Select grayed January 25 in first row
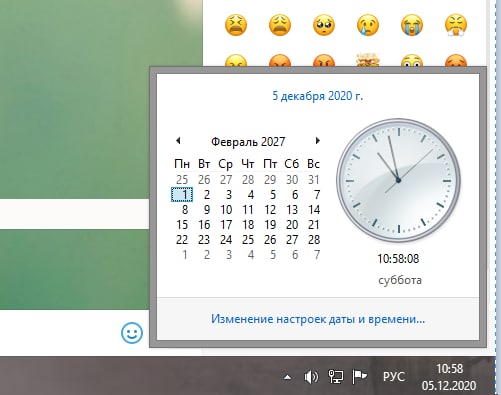Screen dimensions: 501x395 coord(182,180)
